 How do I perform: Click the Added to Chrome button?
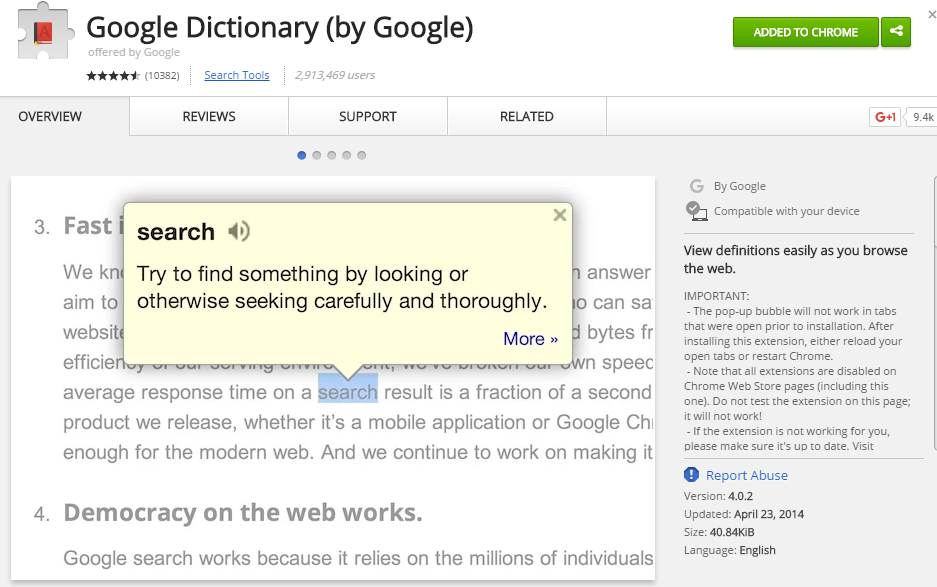tap(806, 32)
